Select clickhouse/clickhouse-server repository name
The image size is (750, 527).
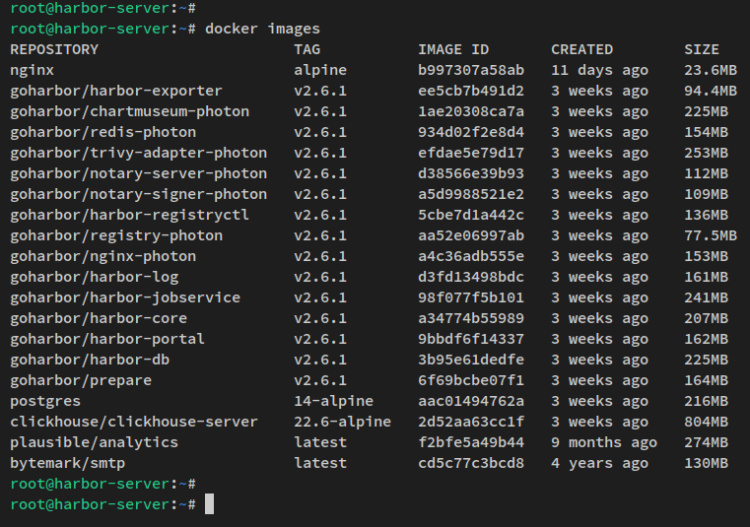[x=134, y=422]
